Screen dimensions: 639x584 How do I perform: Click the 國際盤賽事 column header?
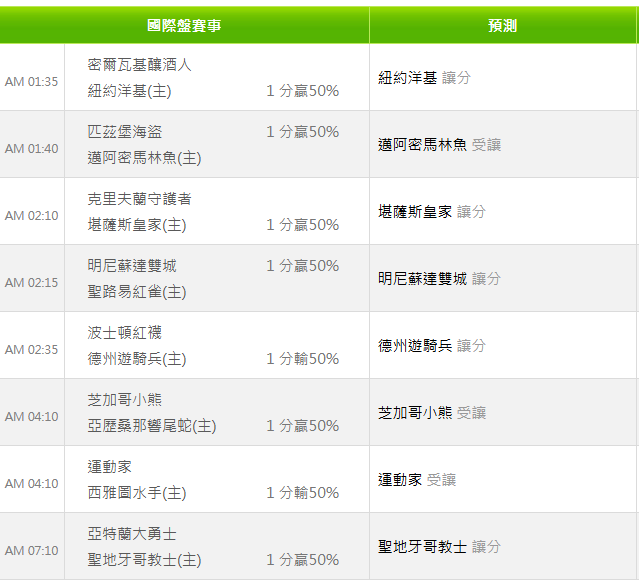pyautogui.click(x=184, y=25)
